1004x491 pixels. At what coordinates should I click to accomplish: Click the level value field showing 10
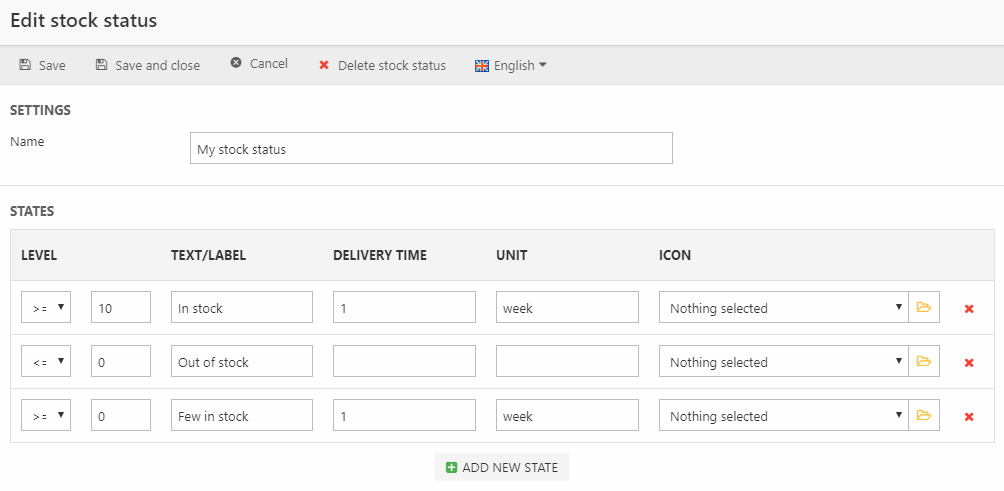pos(121,308)
